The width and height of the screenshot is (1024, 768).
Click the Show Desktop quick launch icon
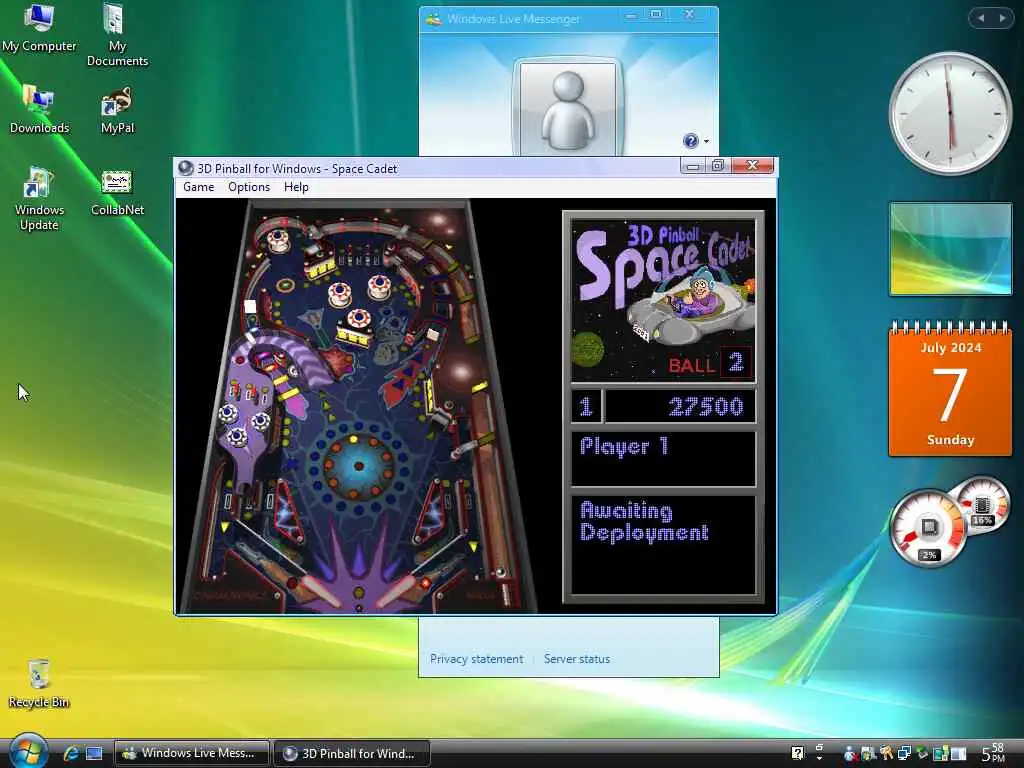pyautogui.click(x=94, y=753)
